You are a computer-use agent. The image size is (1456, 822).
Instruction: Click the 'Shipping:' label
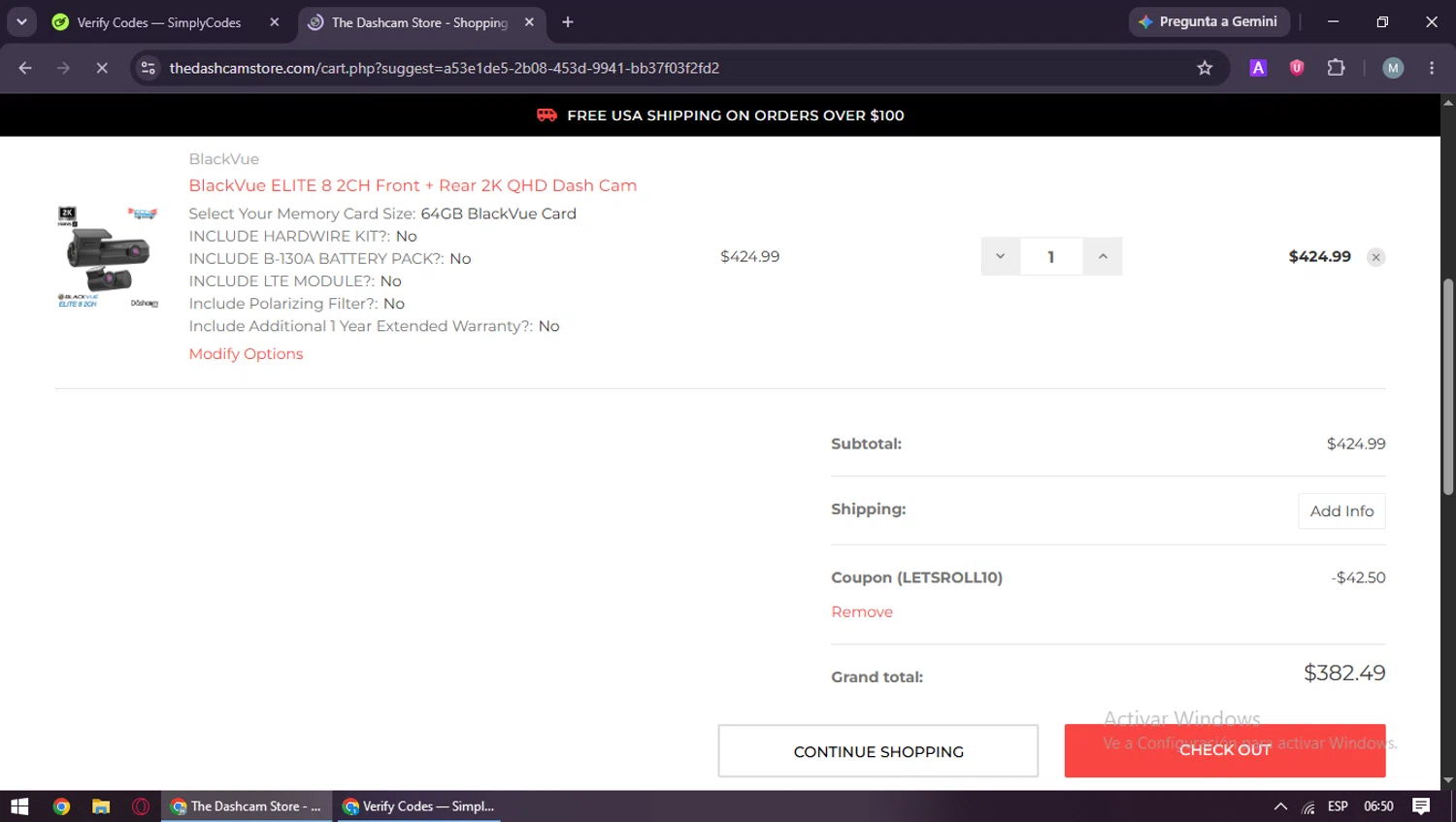click(868, 509)
